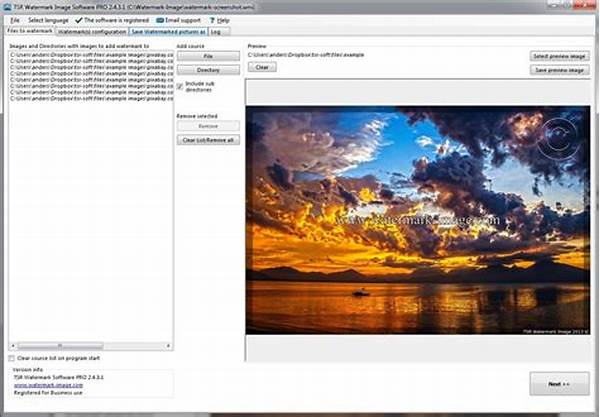Screen dimensions: 600x417
Task: Switch to the Log tab
Action: point(218,32)
